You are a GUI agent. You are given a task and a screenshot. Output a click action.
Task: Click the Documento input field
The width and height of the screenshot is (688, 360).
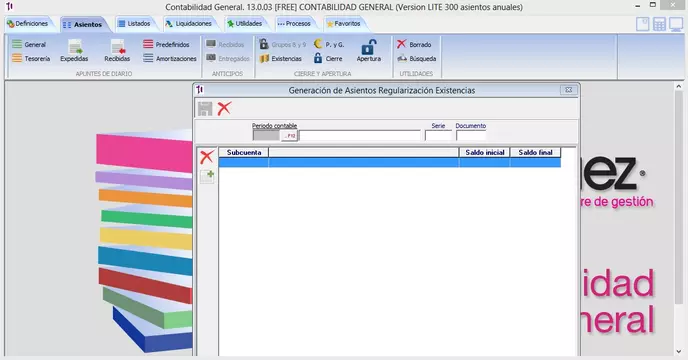tap(471, 136)
